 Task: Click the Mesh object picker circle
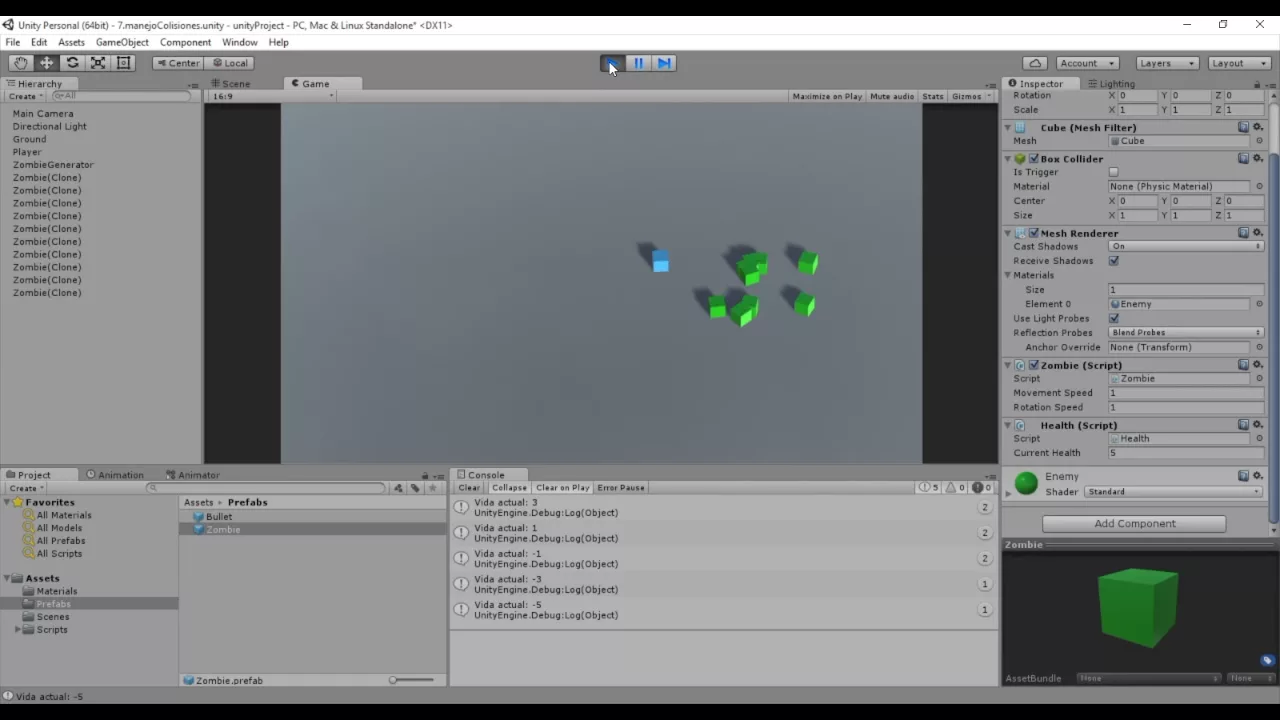pos(1259,141)
